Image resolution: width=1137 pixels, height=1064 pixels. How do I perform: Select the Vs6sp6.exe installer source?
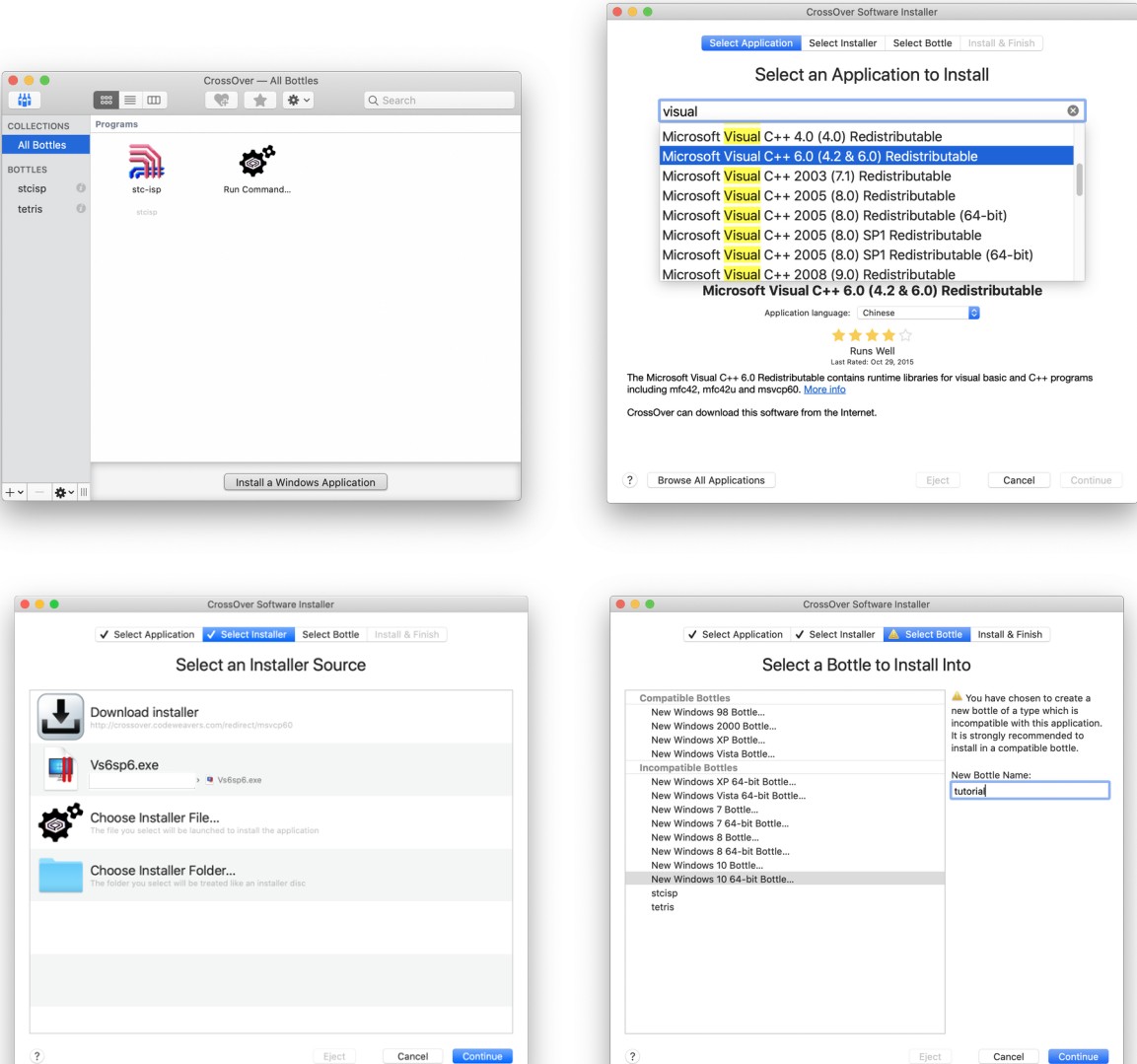271,770
